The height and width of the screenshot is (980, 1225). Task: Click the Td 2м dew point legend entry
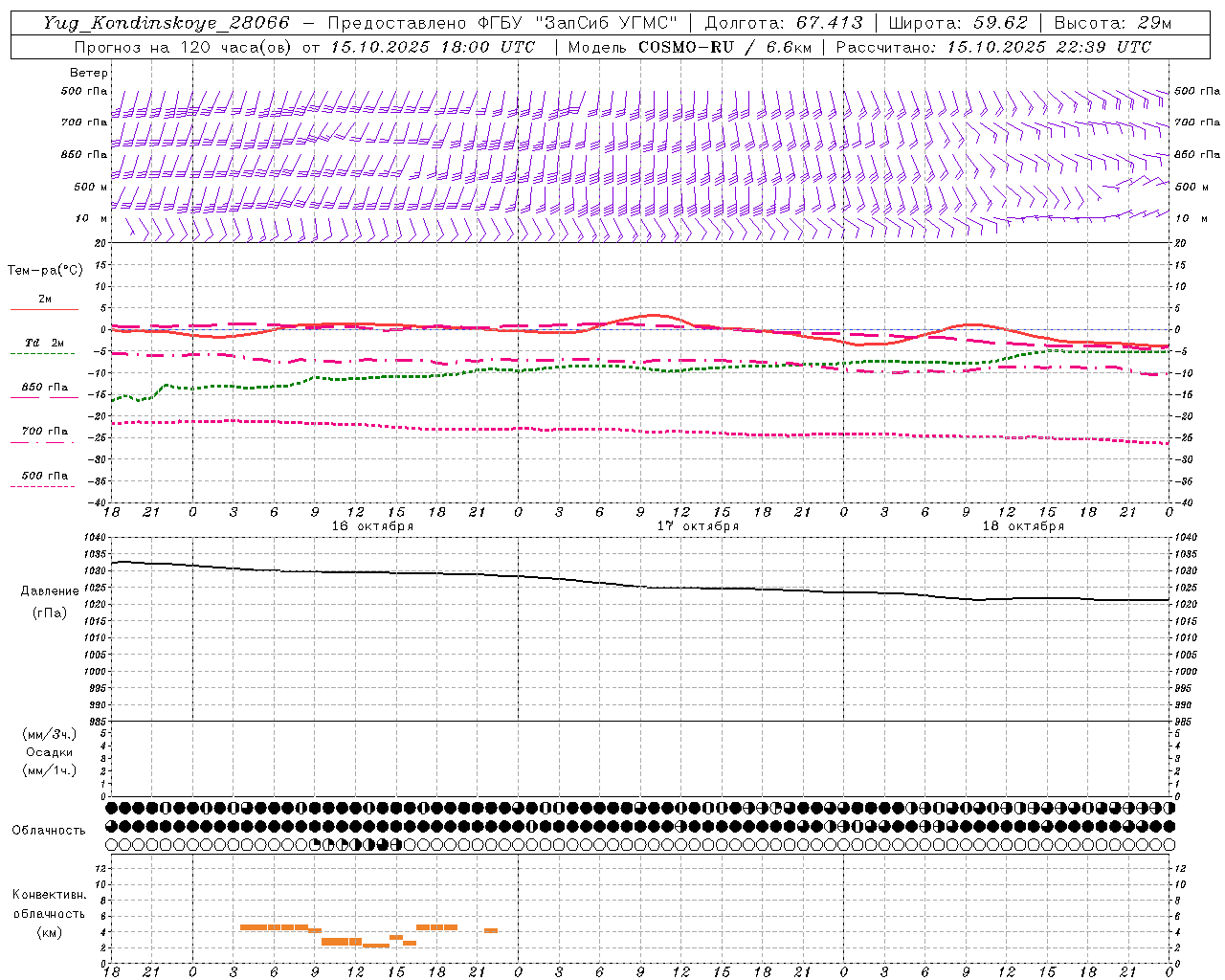pyautogui.click(x=44, y=343)
